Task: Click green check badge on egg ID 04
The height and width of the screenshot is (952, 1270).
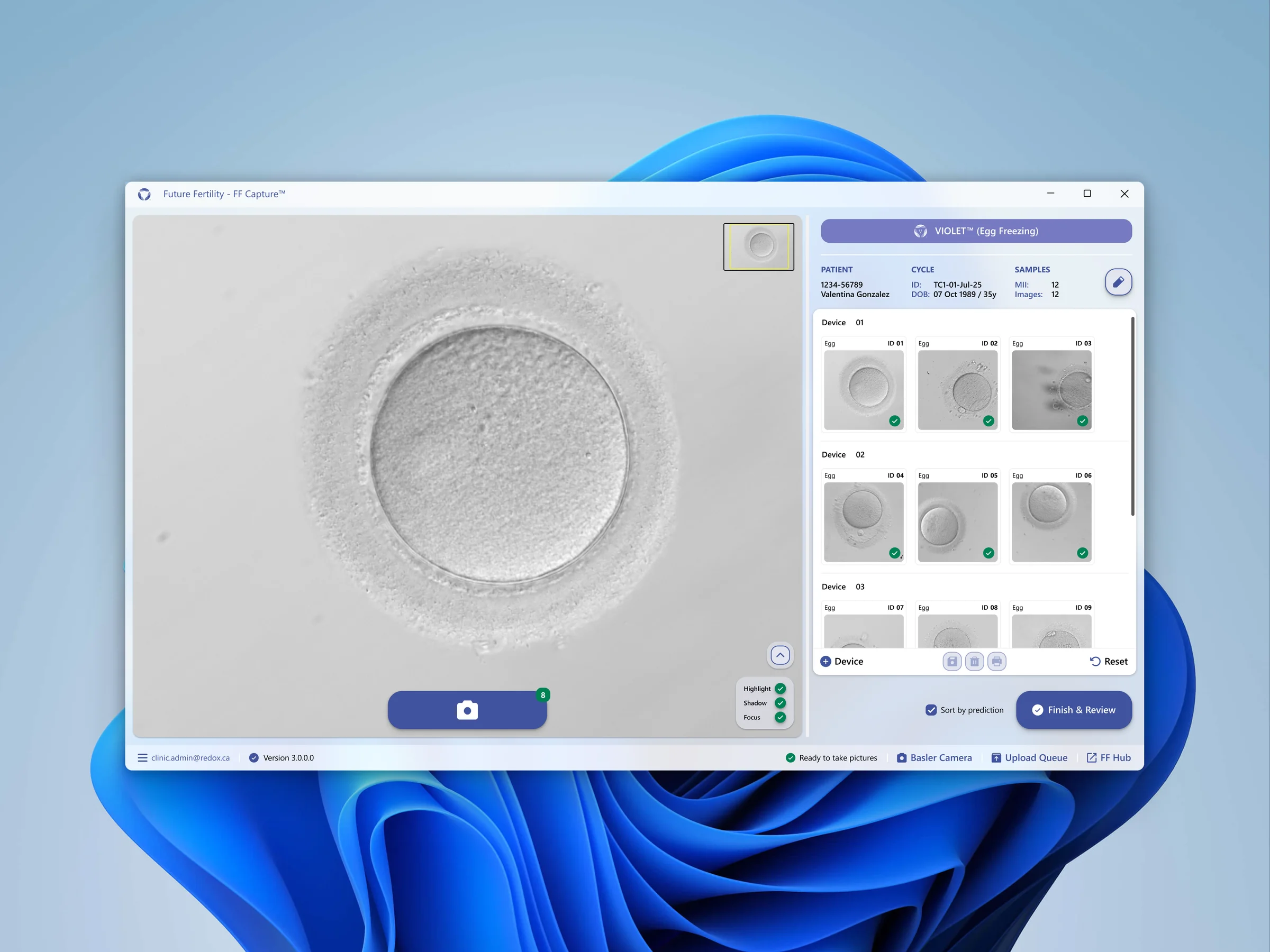Action: point(894,553)
